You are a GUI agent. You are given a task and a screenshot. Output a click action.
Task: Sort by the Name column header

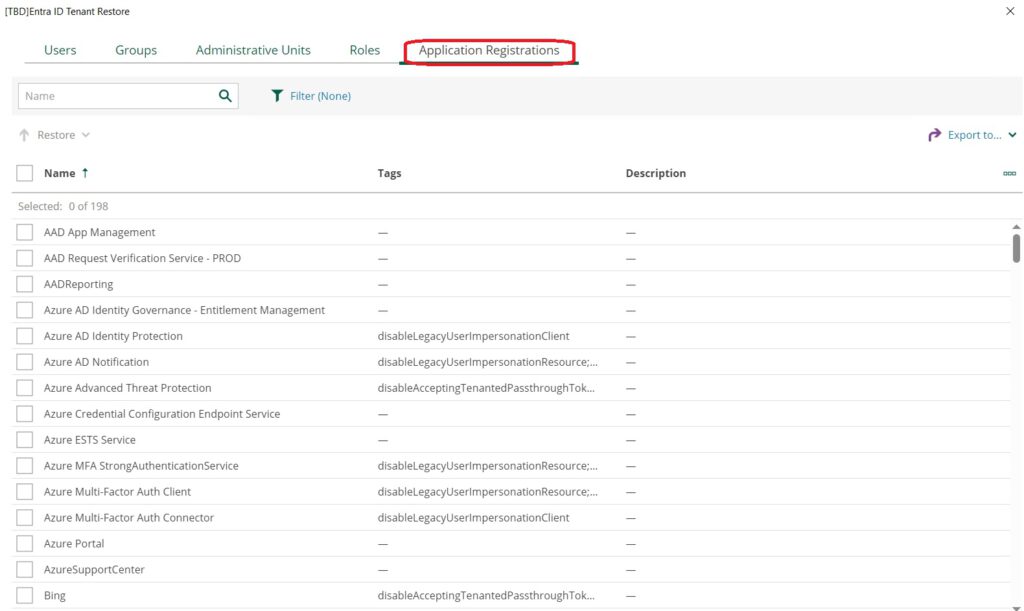point(59,173)
